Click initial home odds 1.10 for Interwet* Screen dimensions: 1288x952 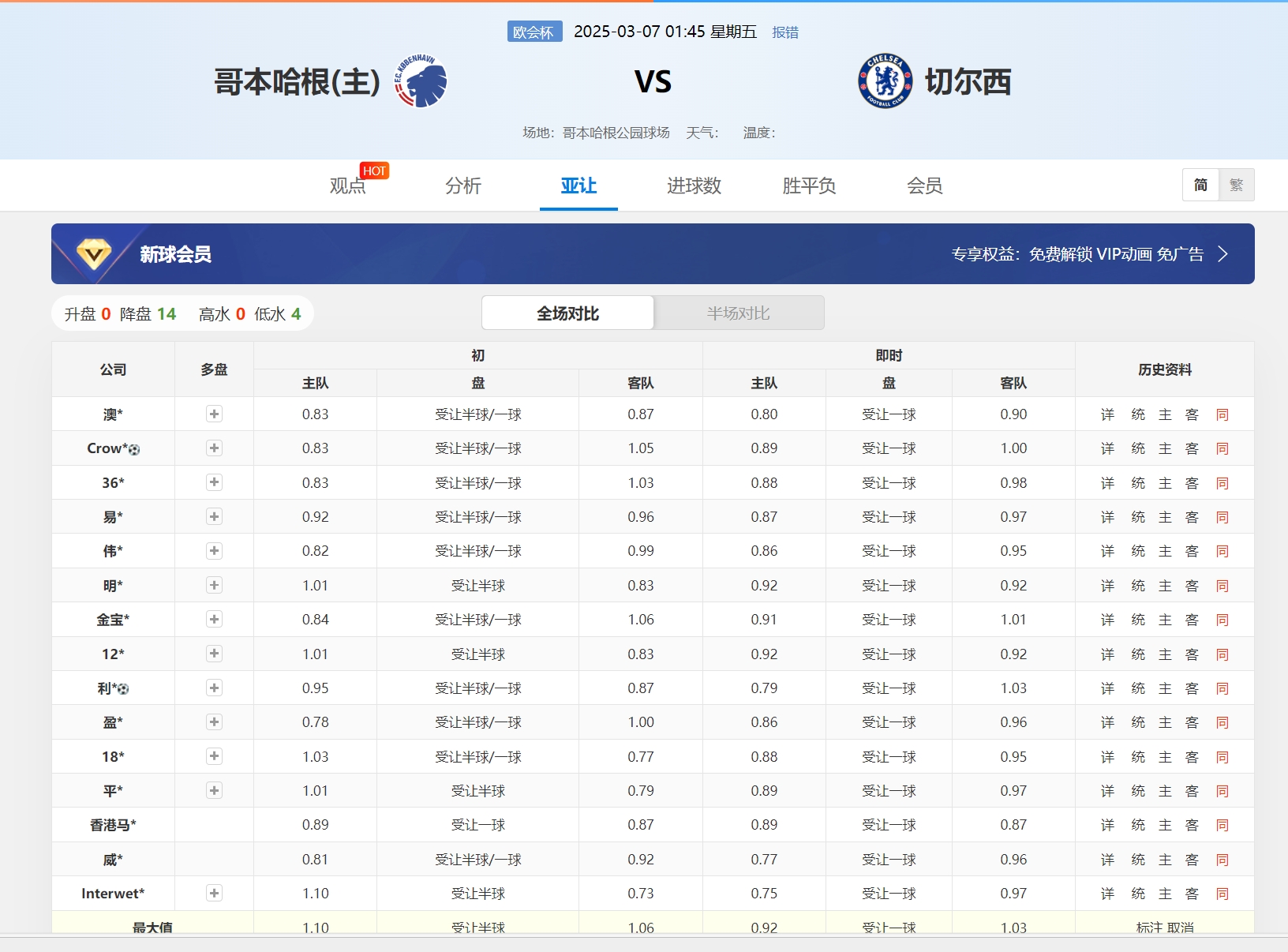pos(316,894)
